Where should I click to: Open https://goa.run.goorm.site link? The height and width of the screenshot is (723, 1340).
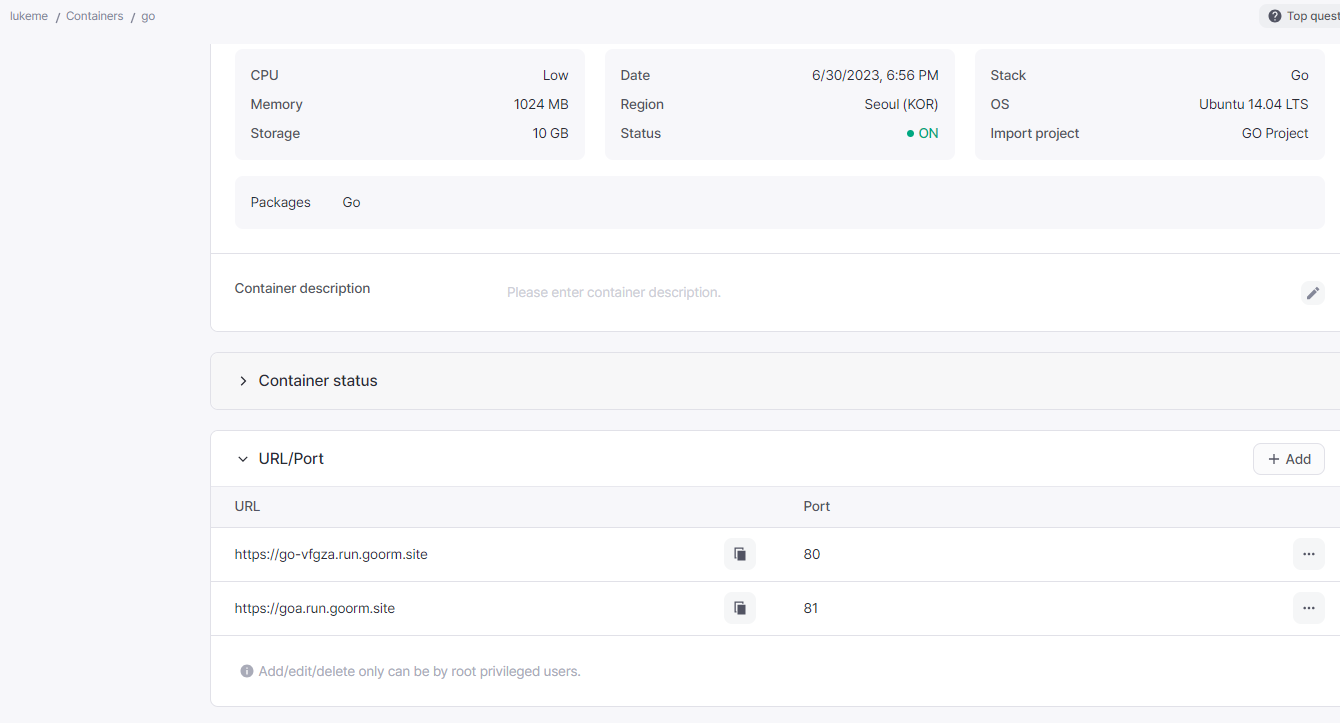coord(315,608)
